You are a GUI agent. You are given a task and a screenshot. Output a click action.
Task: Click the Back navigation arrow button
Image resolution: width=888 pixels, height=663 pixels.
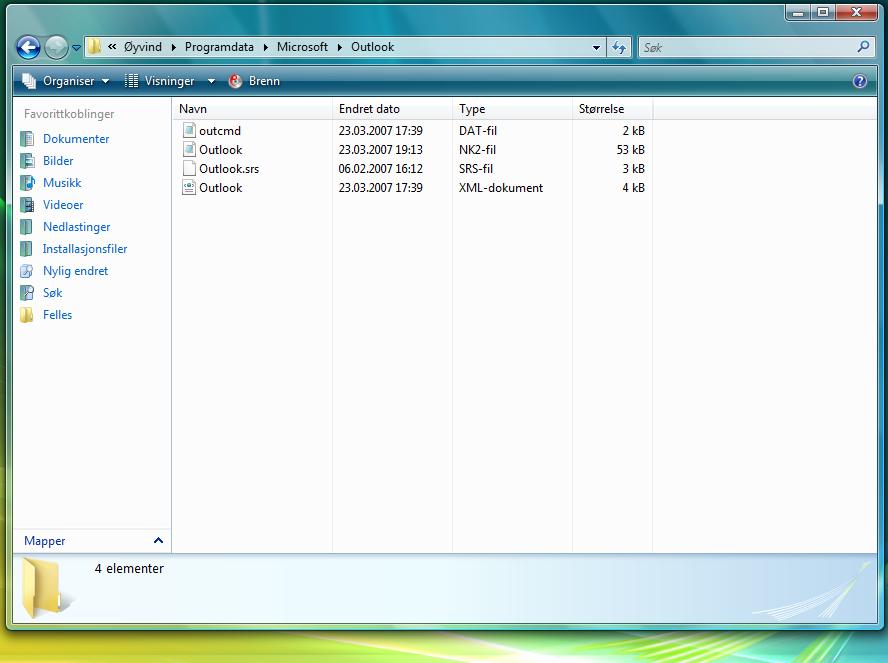28,48
